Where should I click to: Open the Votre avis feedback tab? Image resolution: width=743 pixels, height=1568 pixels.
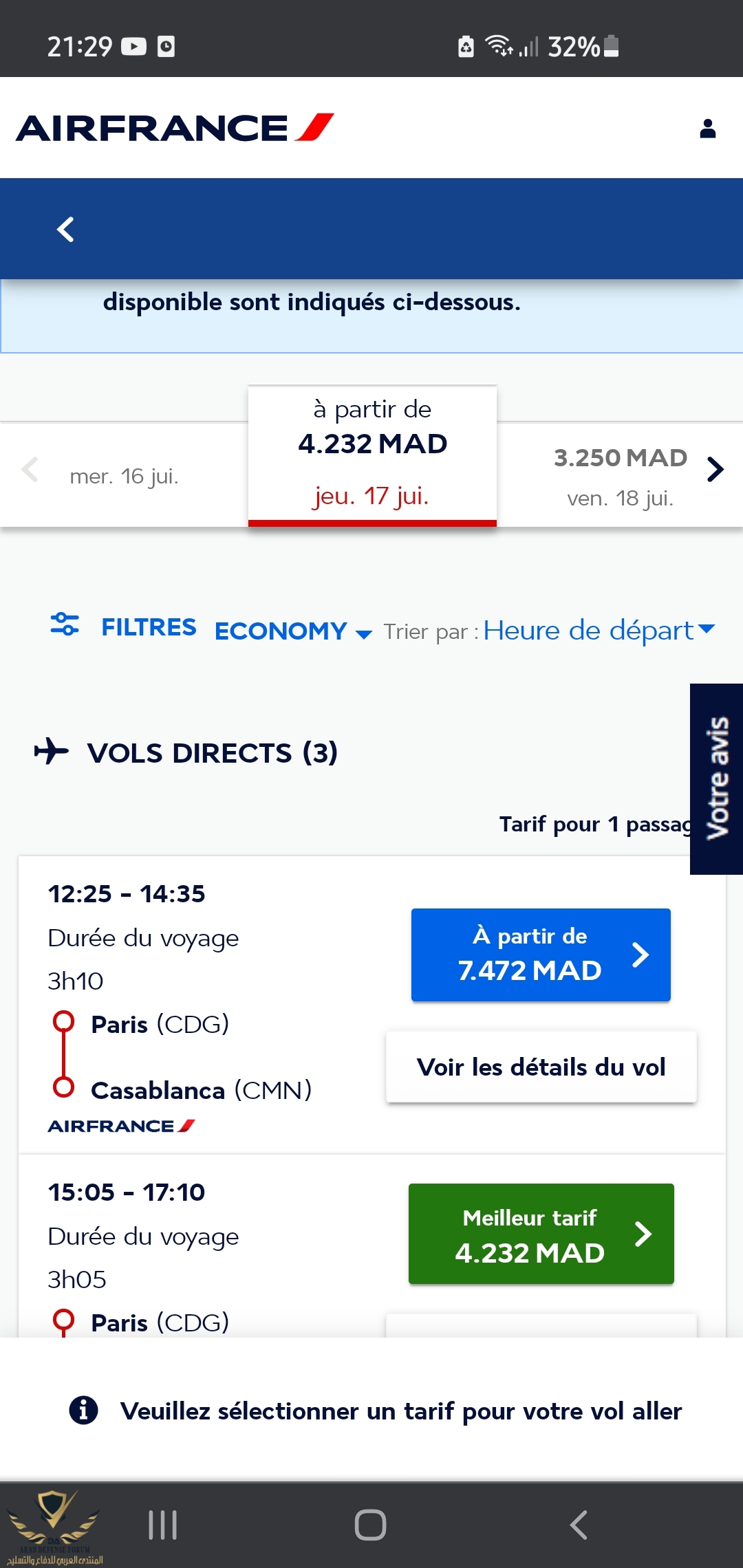[x=717, y=778]
